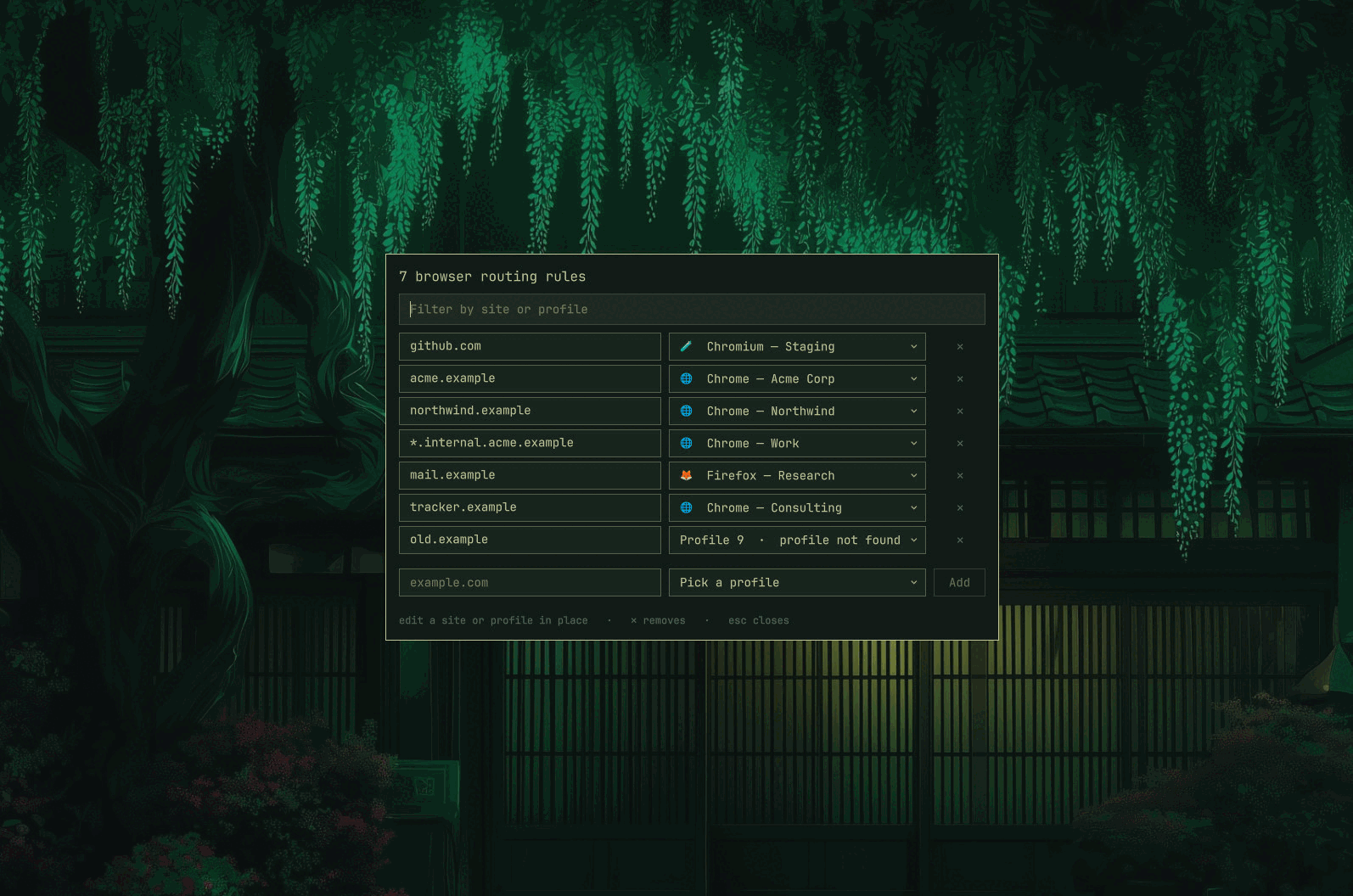This screenshot has height=896, width=1353.
Task: Edit the tracker.example site field
Action: click(x=530, y=507)
